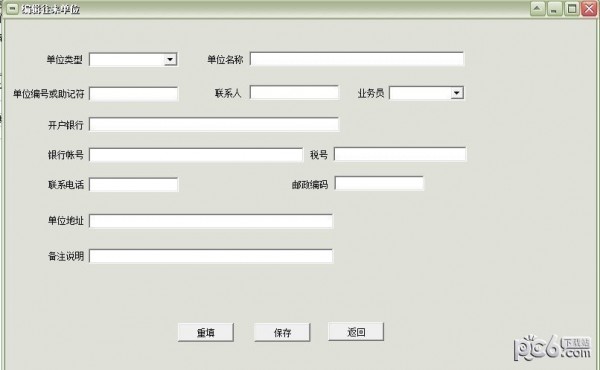The height and width of the screenshot is (370, 600).
Task: Open the 单位类型 dropdown arrow
Action: [170, 59]
